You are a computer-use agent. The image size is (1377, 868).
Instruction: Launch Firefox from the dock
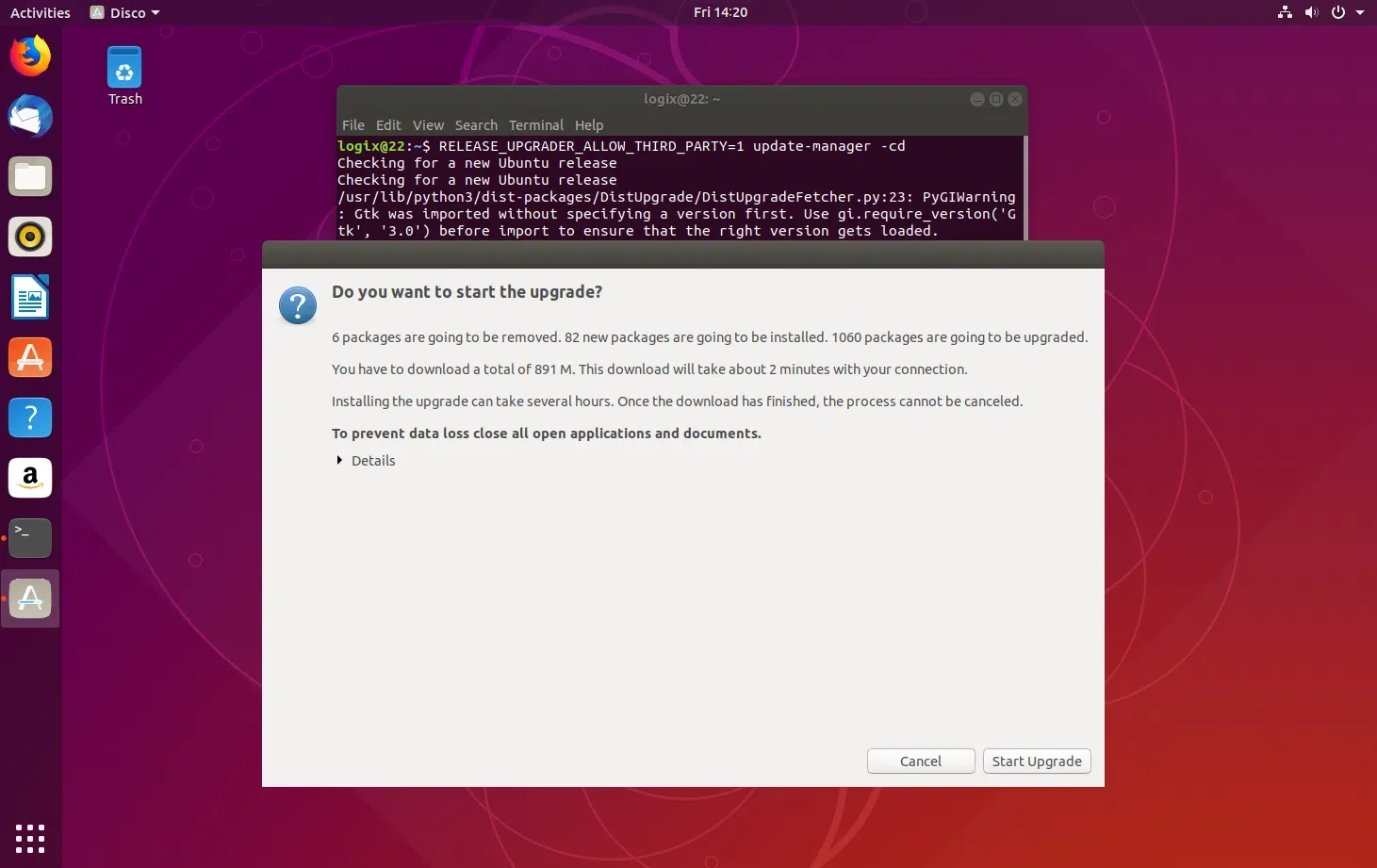point(30,56)
